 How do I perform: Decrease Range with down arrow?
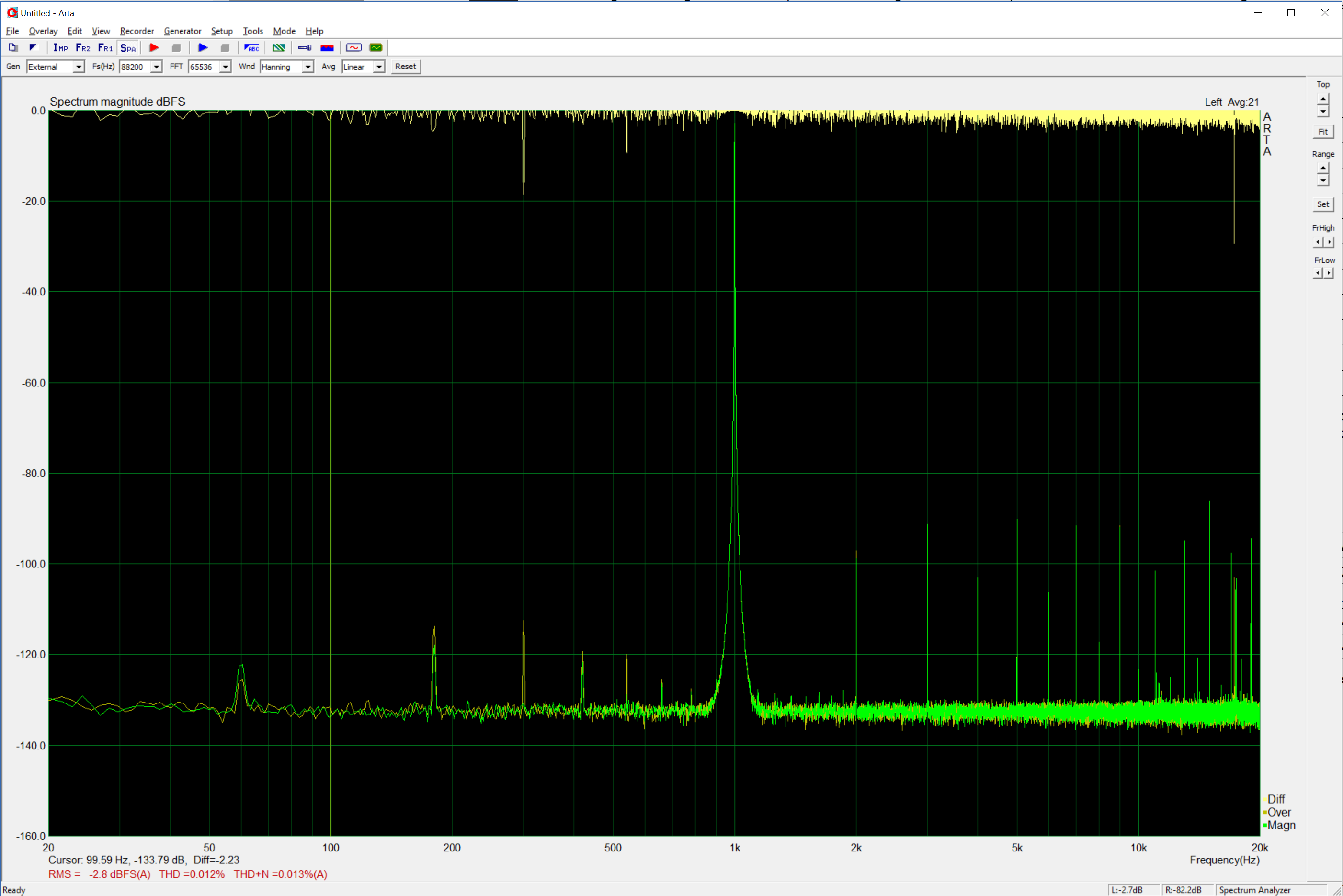1323,180
